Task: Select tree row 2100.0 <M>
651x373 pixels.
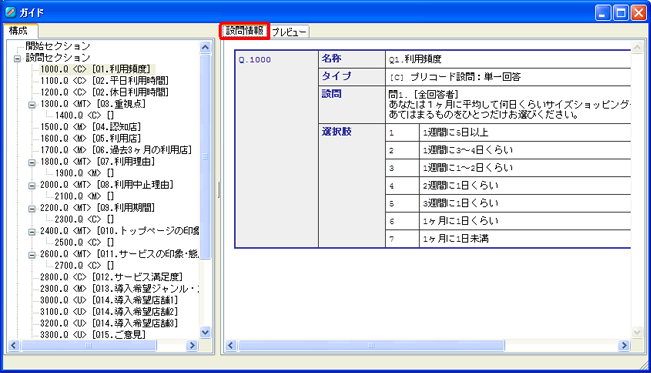Action: tap(84, 196)
